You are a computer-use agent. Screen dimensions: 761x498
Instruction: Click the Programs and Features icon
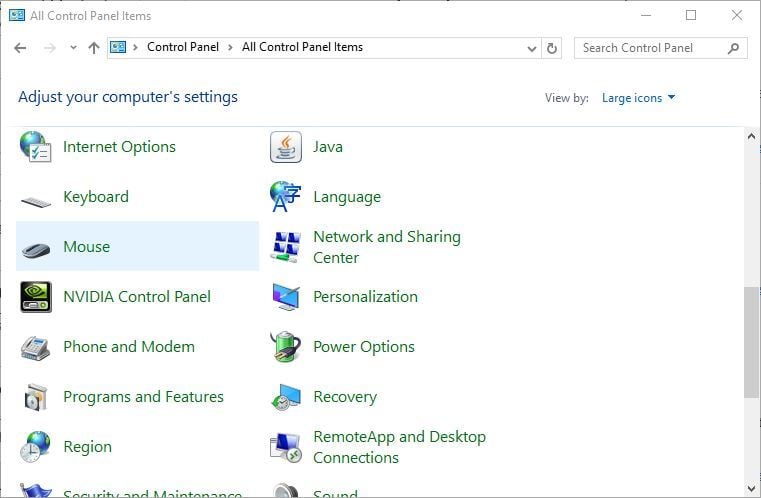[x=35, y=397]
